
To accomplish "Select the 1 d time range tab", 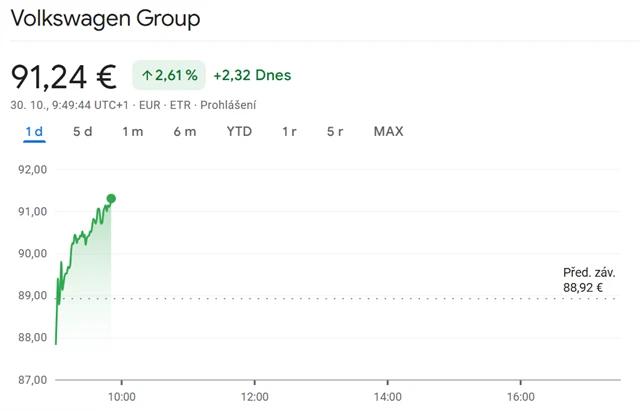I will tap(34, 132).
